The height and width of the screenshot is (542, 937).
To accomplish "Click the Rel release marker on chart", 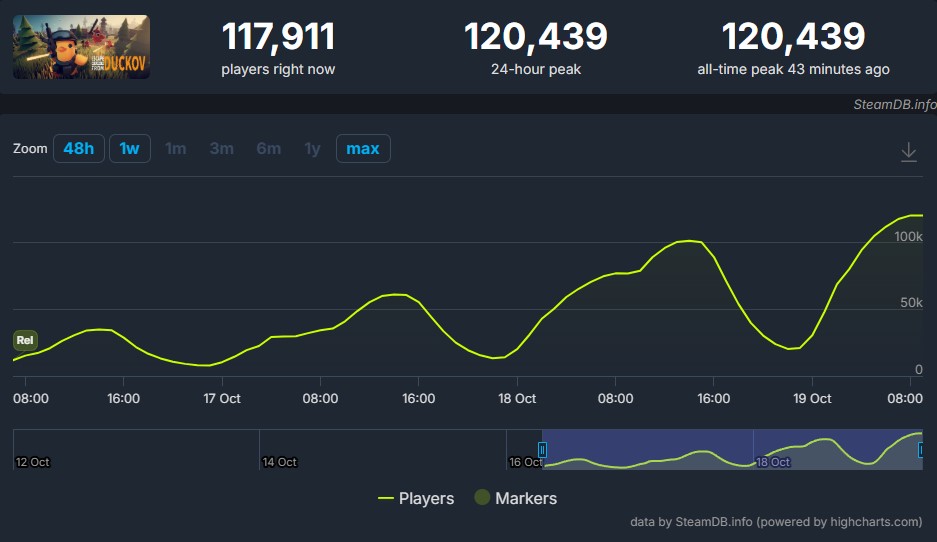I will (25, 340).
